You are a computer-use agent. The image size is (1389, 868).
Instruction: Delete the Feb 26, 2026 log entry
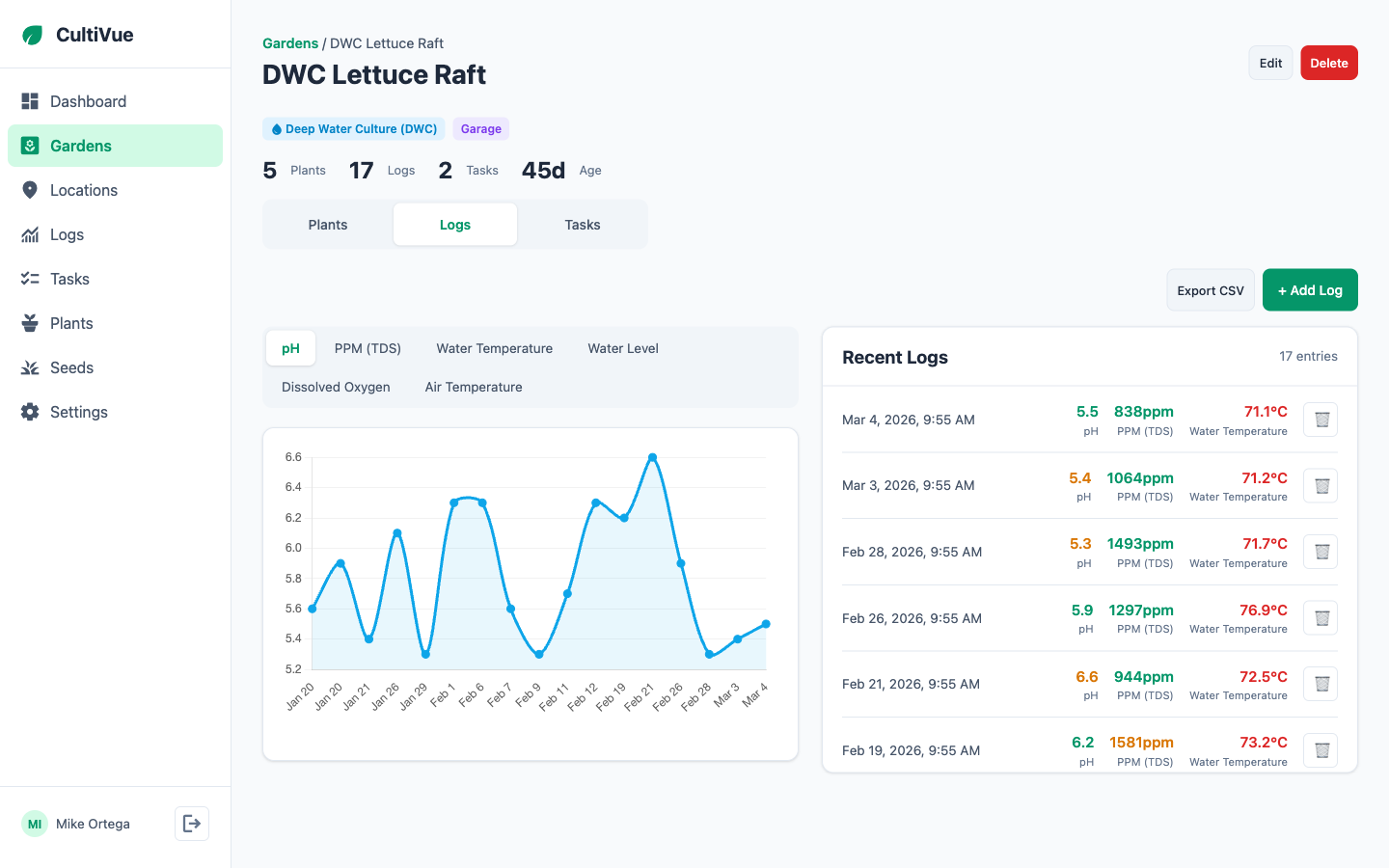[1321, 618]
